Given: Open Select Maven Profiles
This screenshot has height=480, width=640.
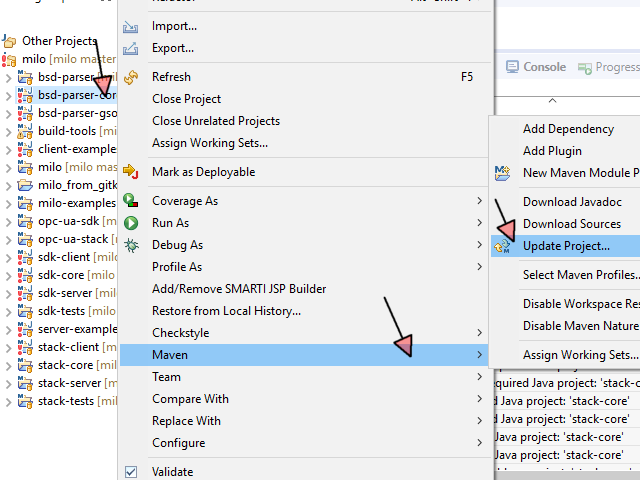Looking at the screenshot, I should [x=581, y=275].
